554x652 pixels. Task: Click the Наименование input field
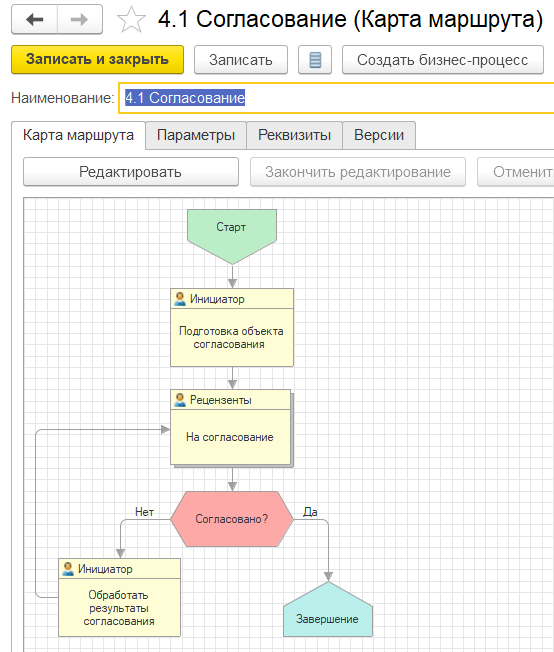point(336,98)
